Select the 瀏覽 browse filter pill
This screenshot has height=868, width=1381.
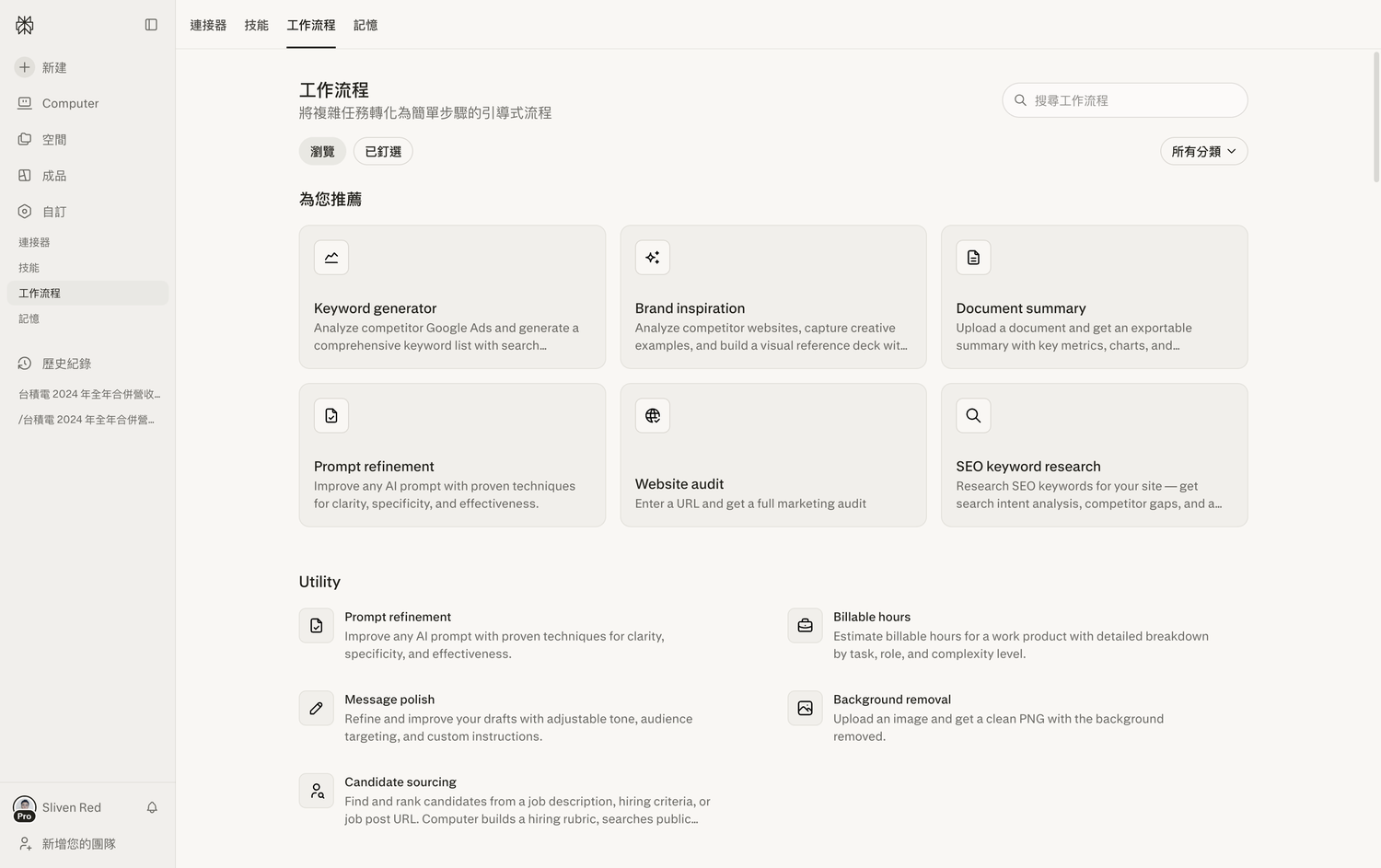pos(322,152)
